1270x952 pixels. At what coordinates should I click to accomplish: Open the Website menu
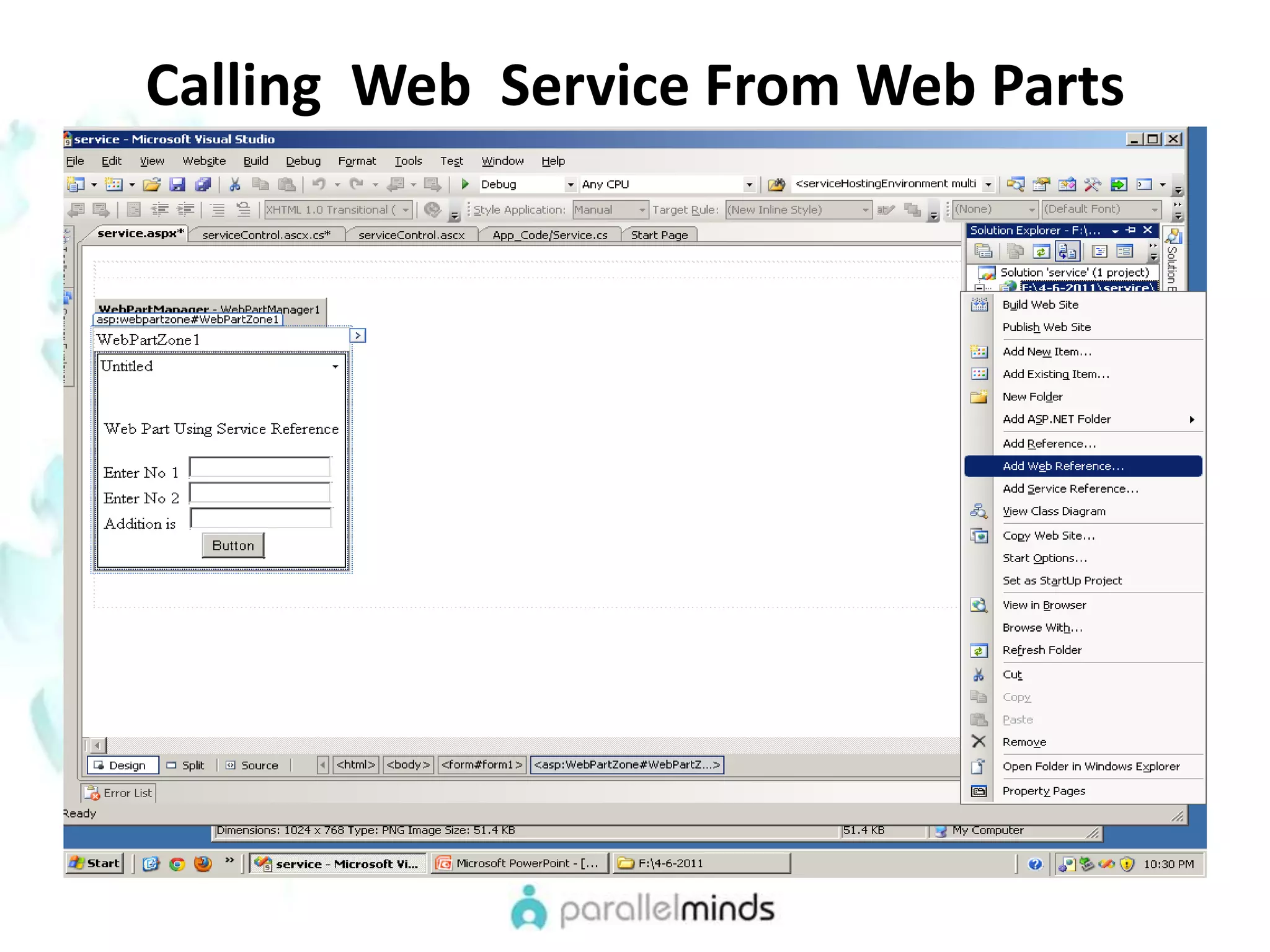tap(204, 161)
